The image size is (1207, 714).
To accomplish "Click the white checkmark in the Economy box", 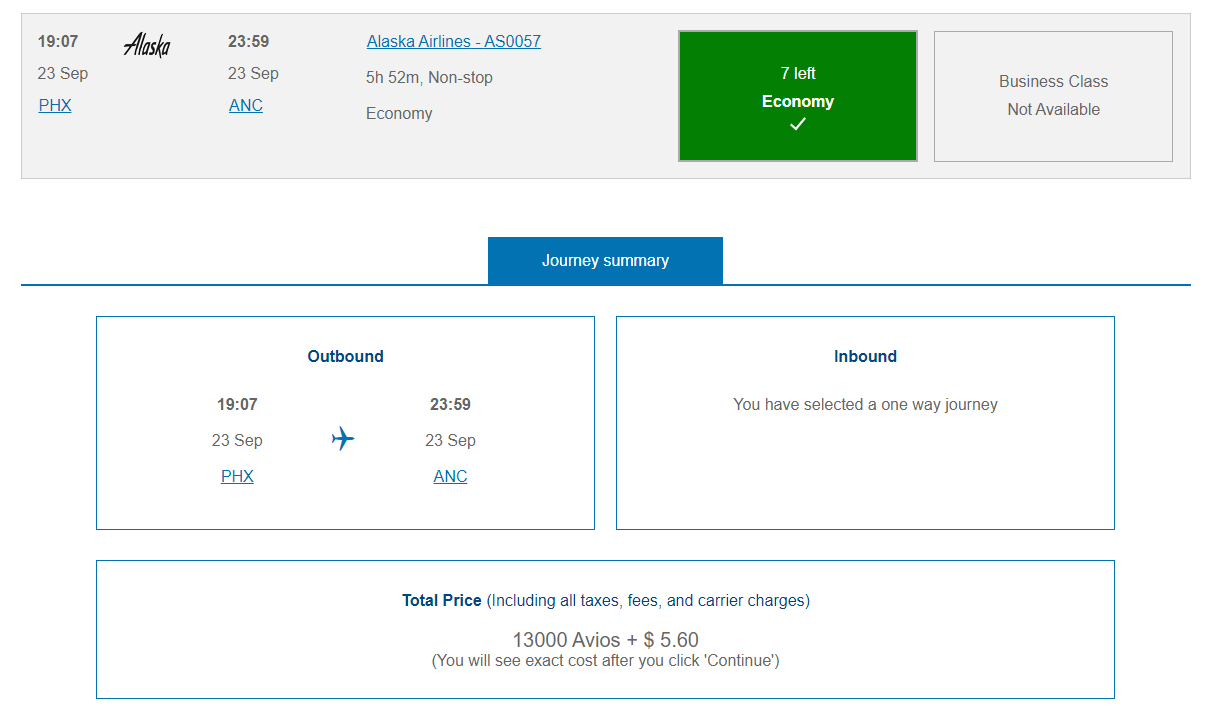I will click(x=797, y=124).
